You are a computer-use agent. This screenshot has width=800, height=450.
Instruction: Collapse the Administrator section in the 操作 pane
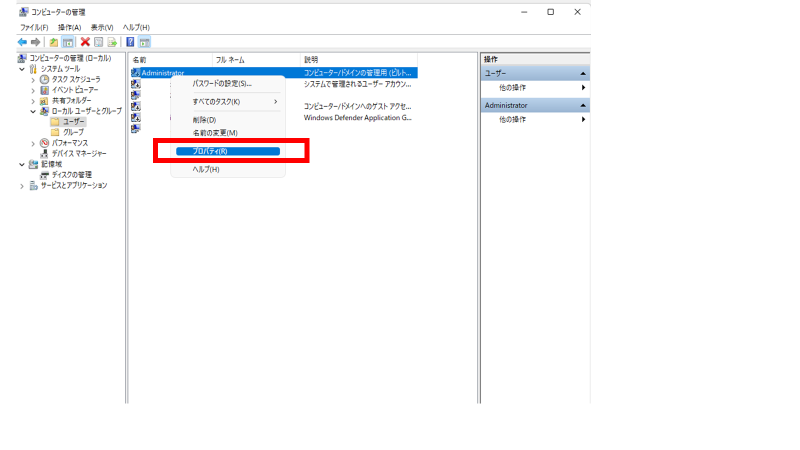tap(583, 105)
